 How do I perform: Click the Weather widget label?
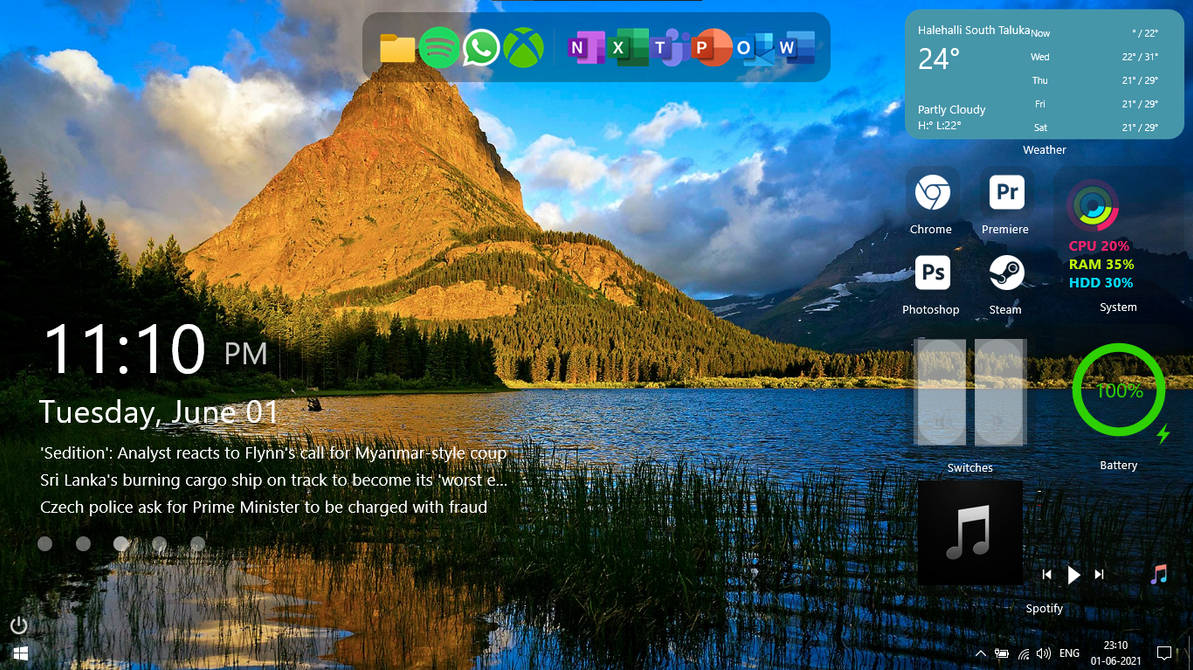[x=1044, y=151]
